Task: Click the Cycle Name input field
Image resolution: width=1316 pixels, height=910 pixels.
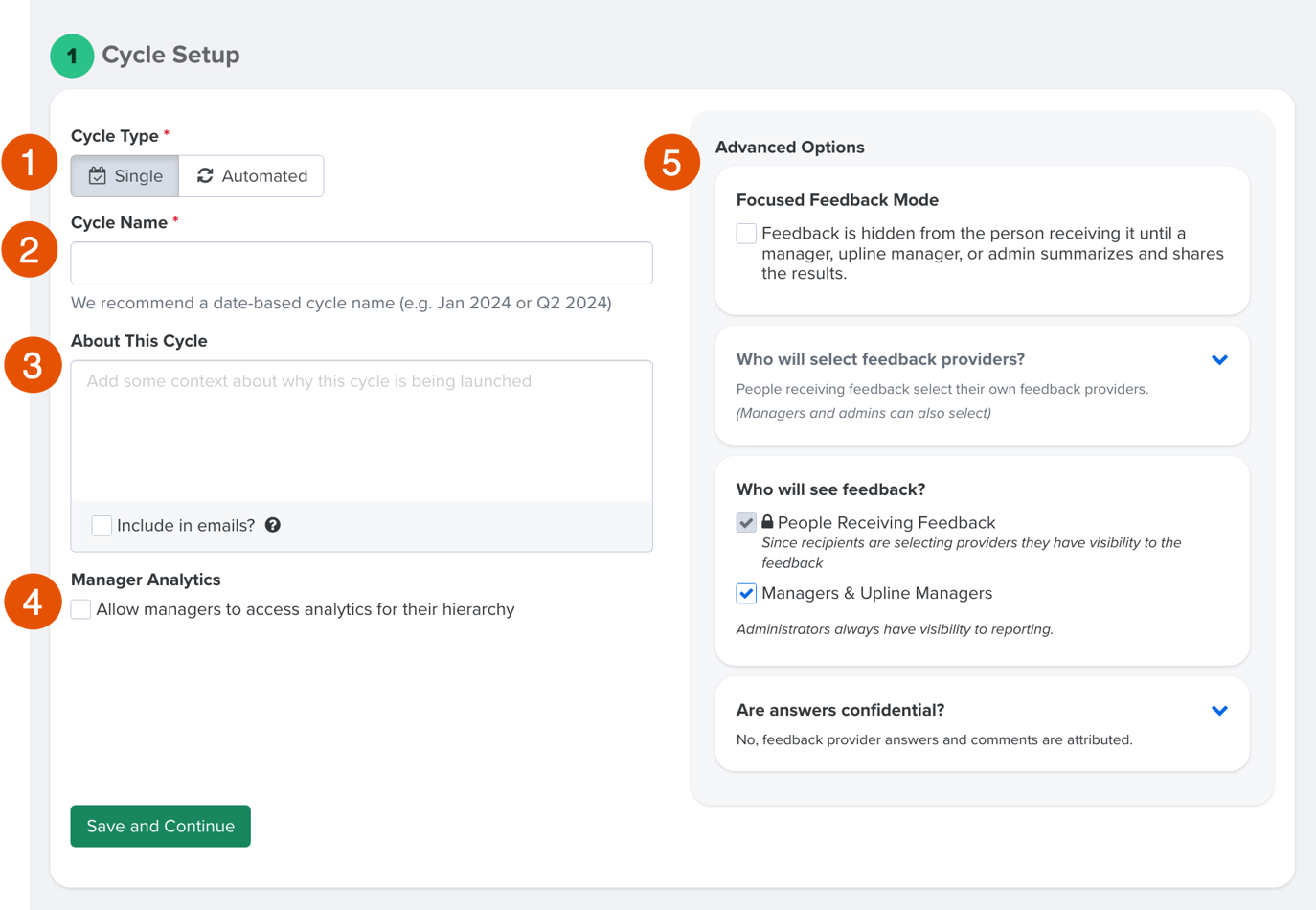Action: click(361, 262)
